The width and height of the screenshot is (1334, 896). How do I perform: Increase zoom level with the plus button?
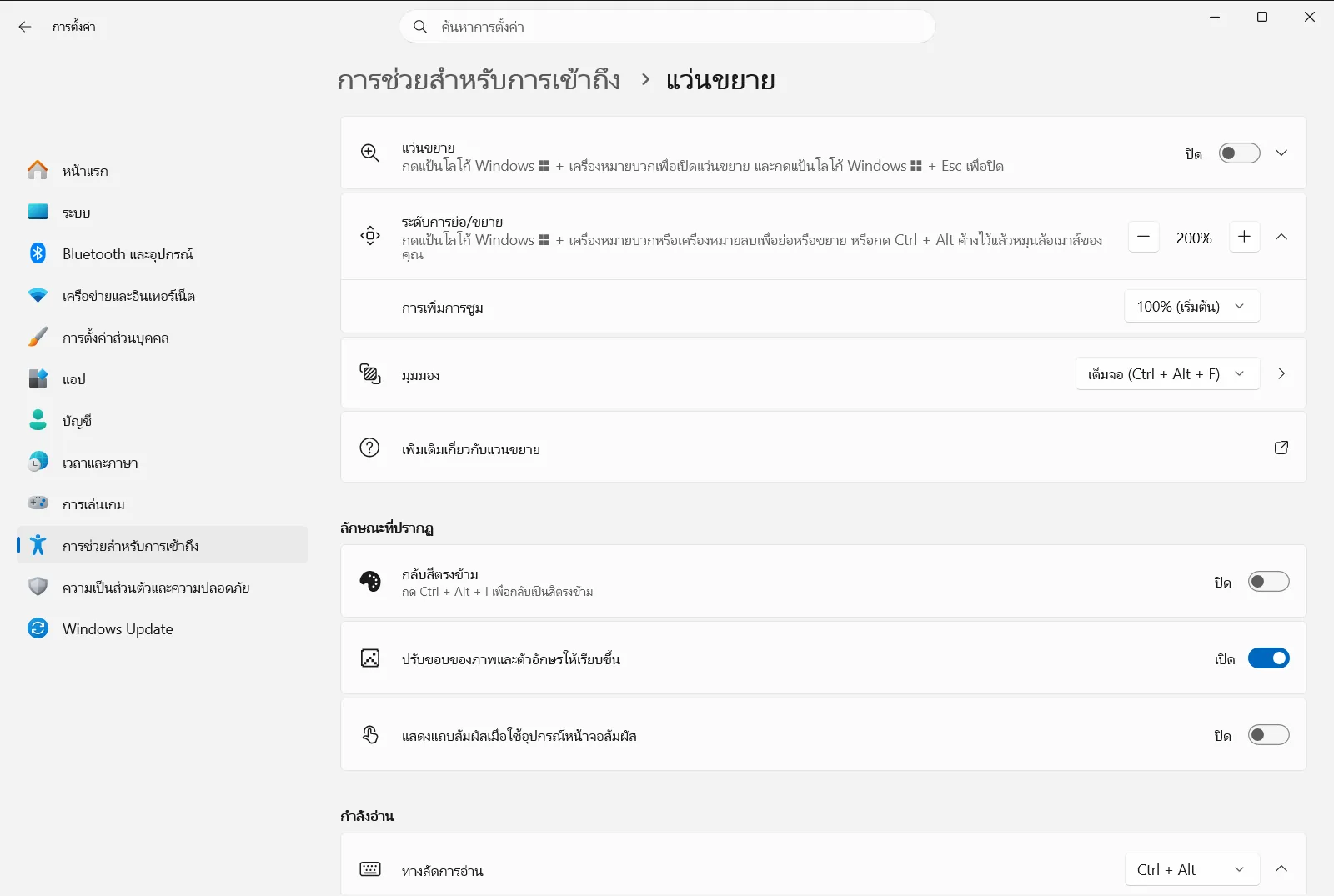click(x=1244, y=238)
